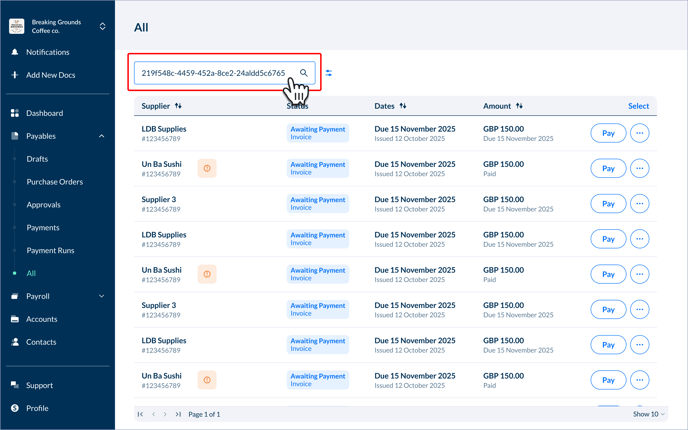Expand the Payroll section chevron
The height and width of the screenshot is (430, 688).
tap(102, 296)
